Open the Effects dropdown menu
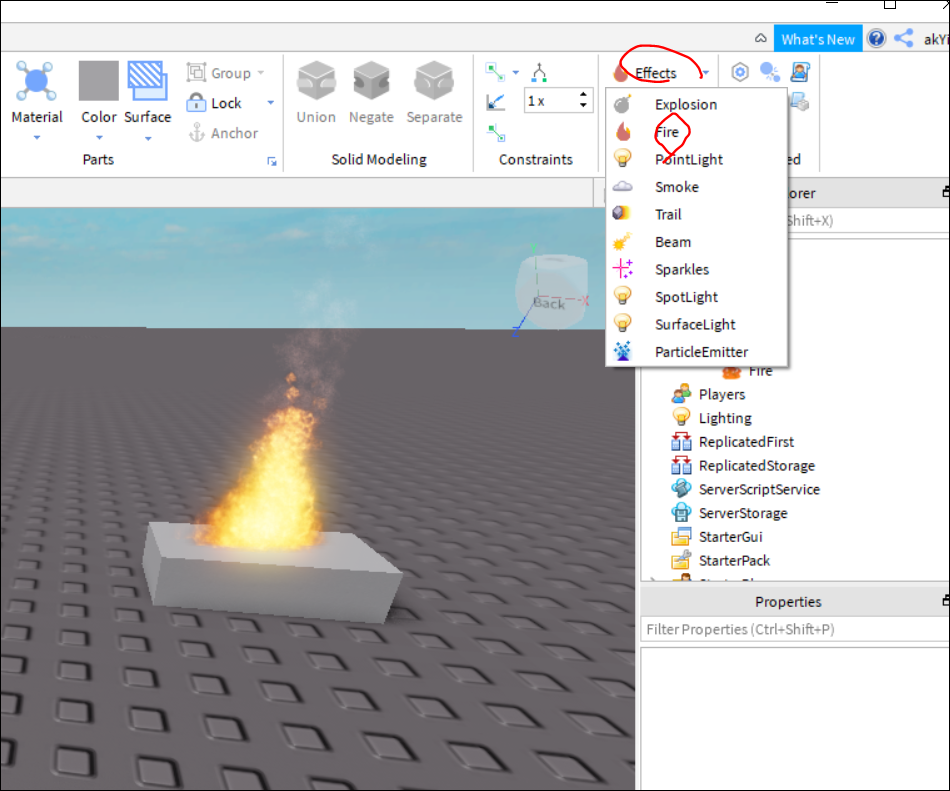 [659, 73]
